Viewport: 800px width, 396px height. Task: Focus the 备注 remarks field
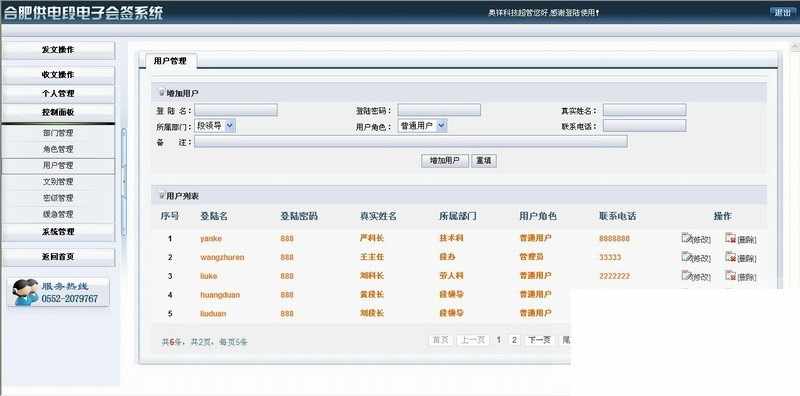[411, 142]
